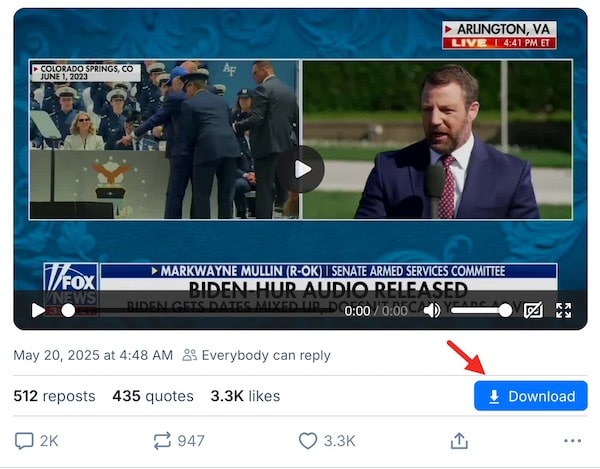View the 512 reposts list
This screenshot has height=469, width=600.
pos(54,396)
